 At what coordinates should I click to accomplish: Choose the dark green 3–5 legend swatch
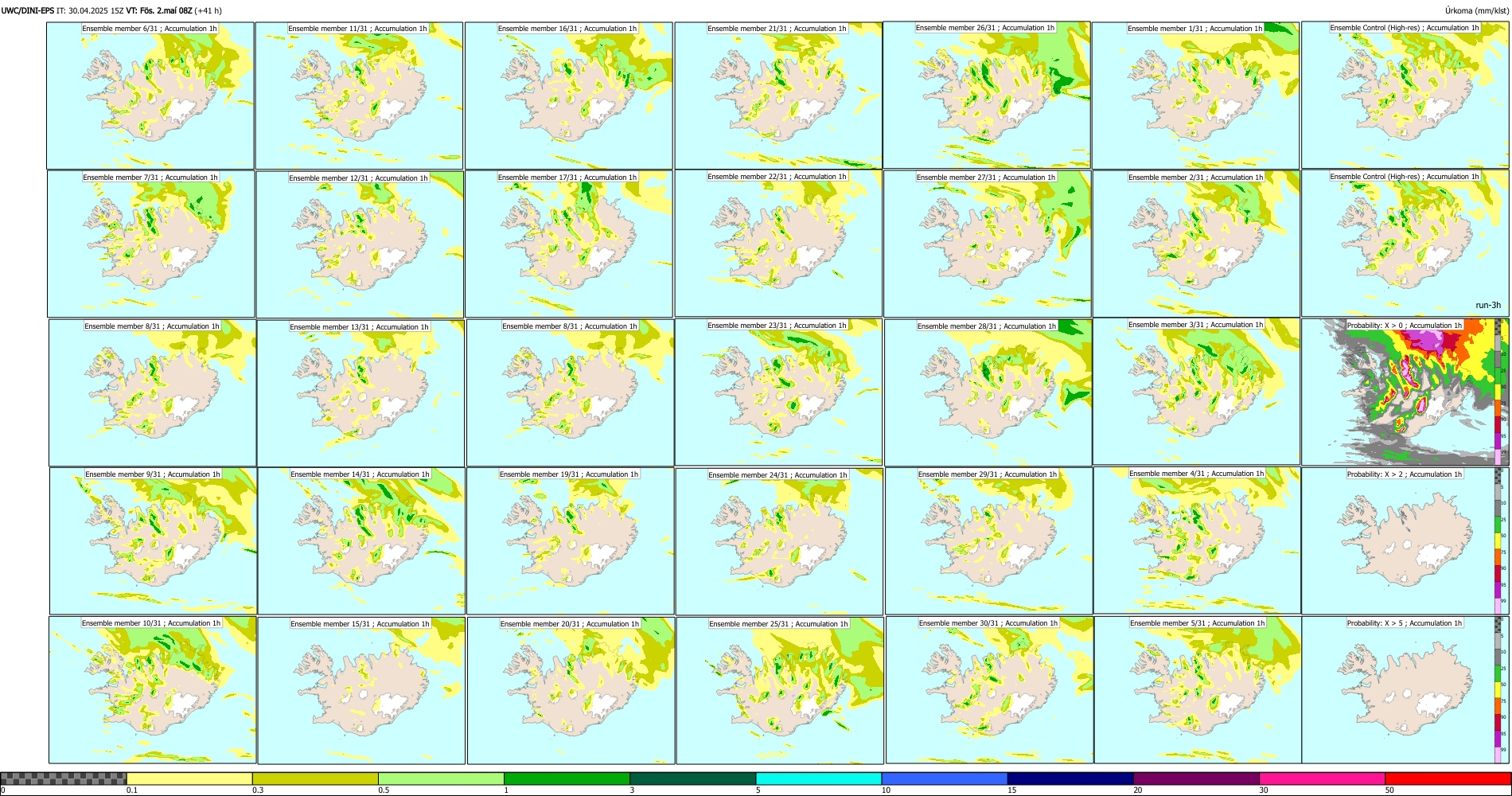tap(692, 778)
